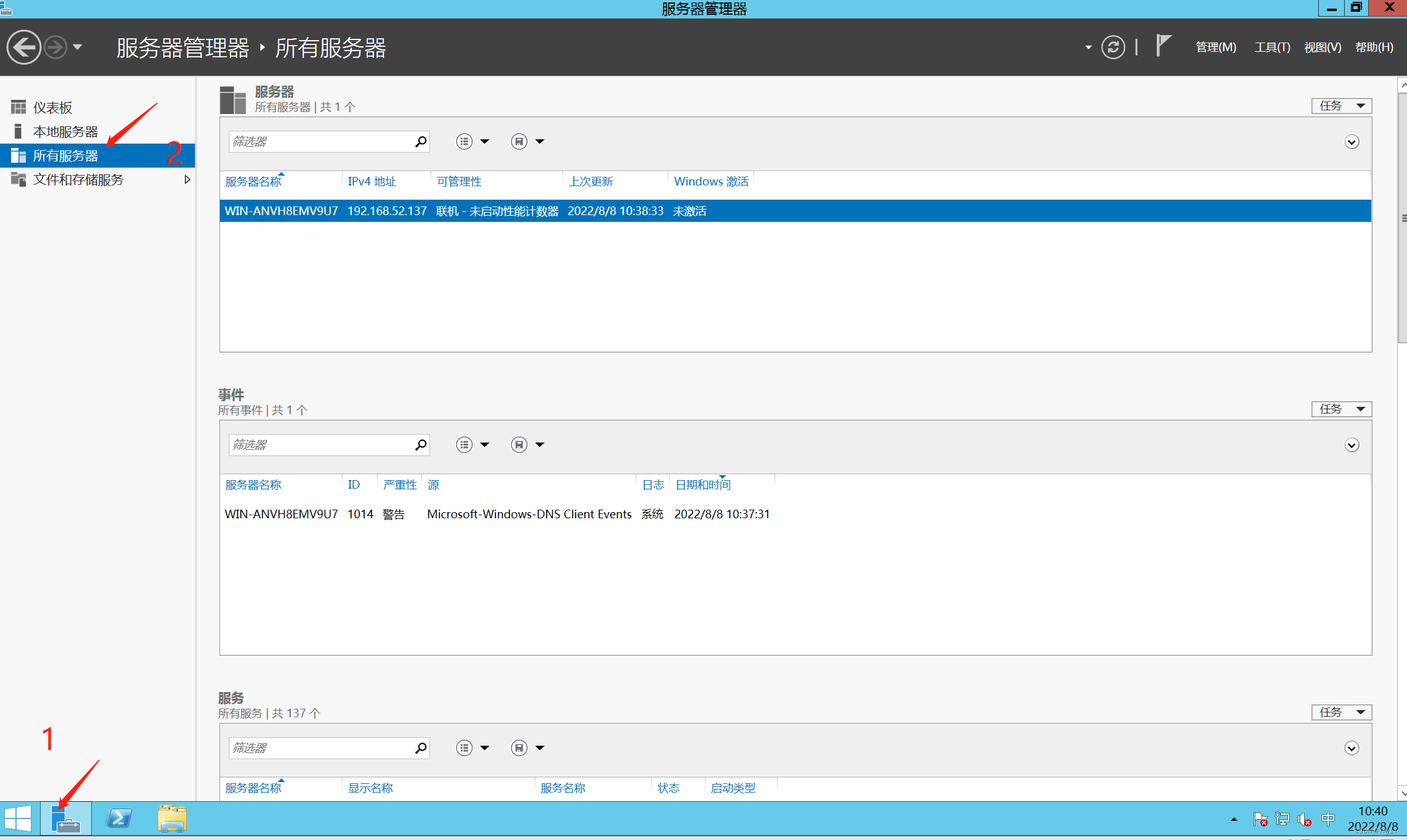Sort events by 日期和时间 column header
Screen dimensions: 1407x840
pos(703,485)
